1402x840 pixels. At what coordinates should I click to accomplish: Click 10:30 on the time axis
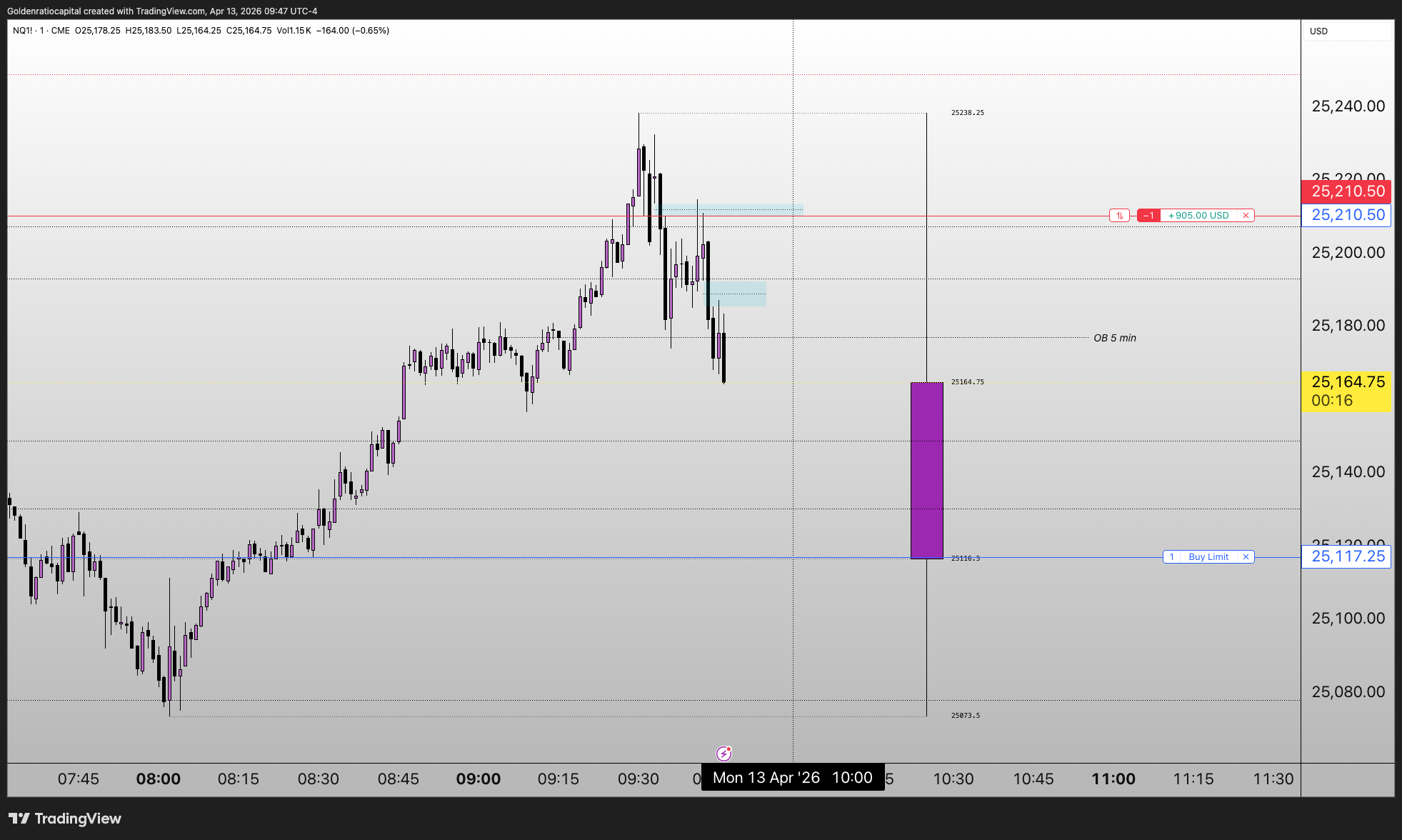tap(953, 779)
